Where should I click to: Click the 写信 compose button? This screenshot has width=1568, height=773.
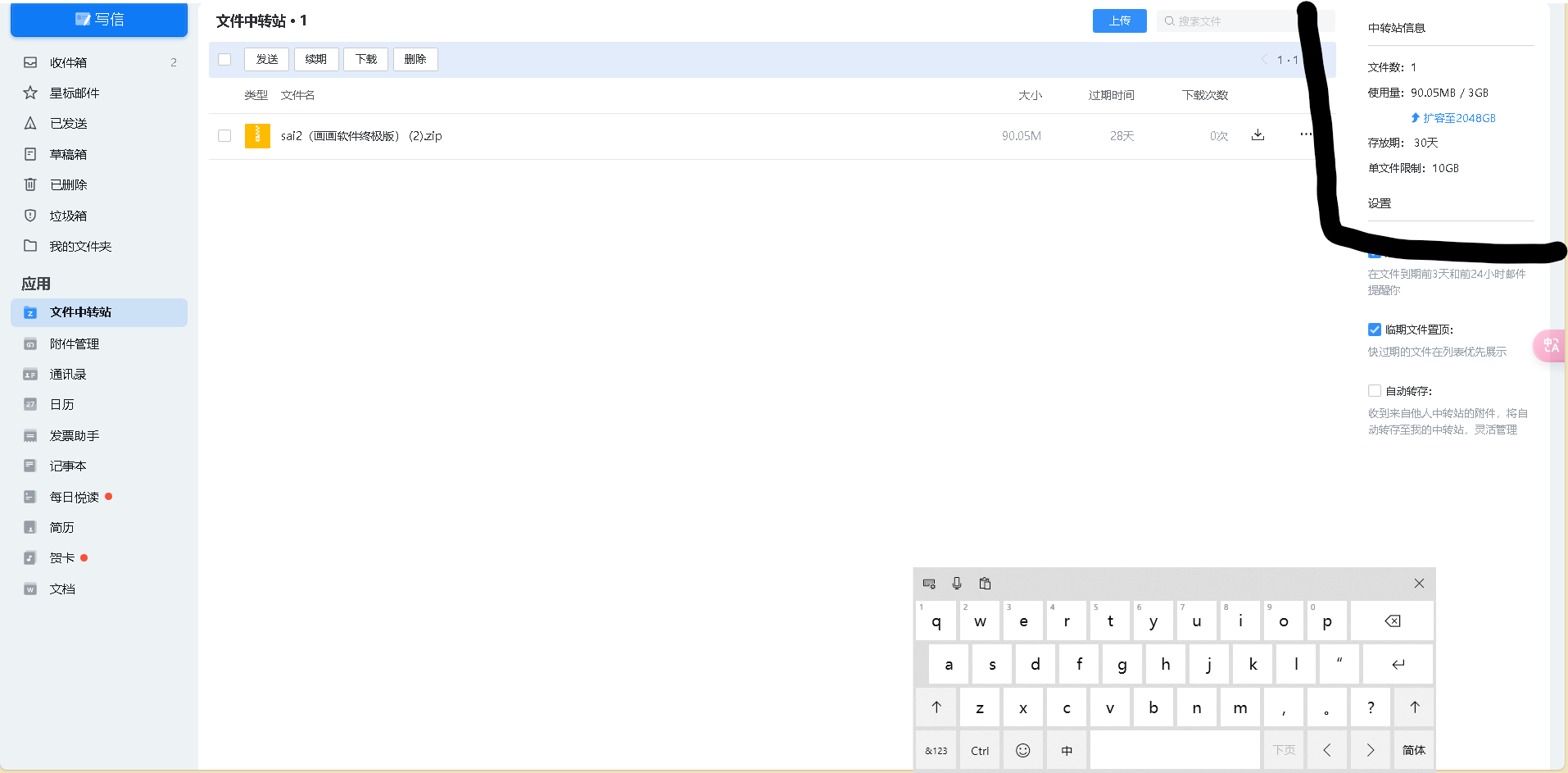pyautogui.click(x=99, y=20)
